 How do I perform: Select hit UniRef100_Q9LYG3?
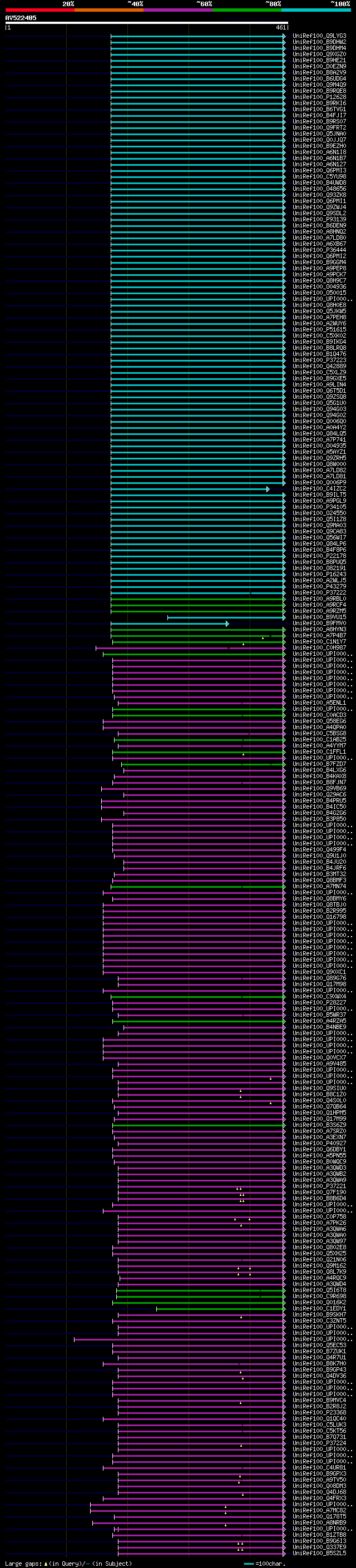click(x=319, y=36)
